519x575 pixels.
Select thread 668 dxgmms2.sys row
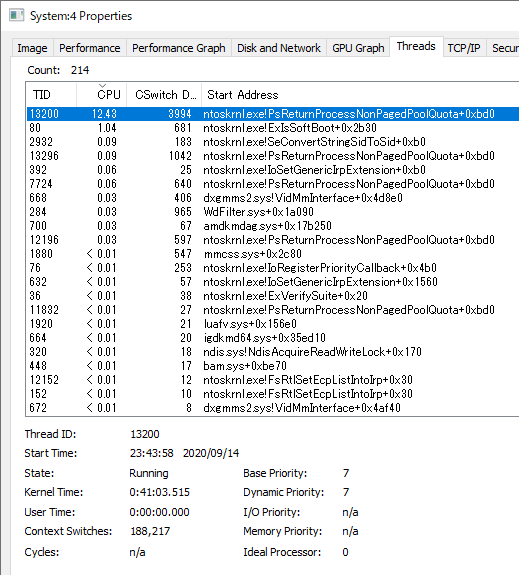tap(273, 198)
